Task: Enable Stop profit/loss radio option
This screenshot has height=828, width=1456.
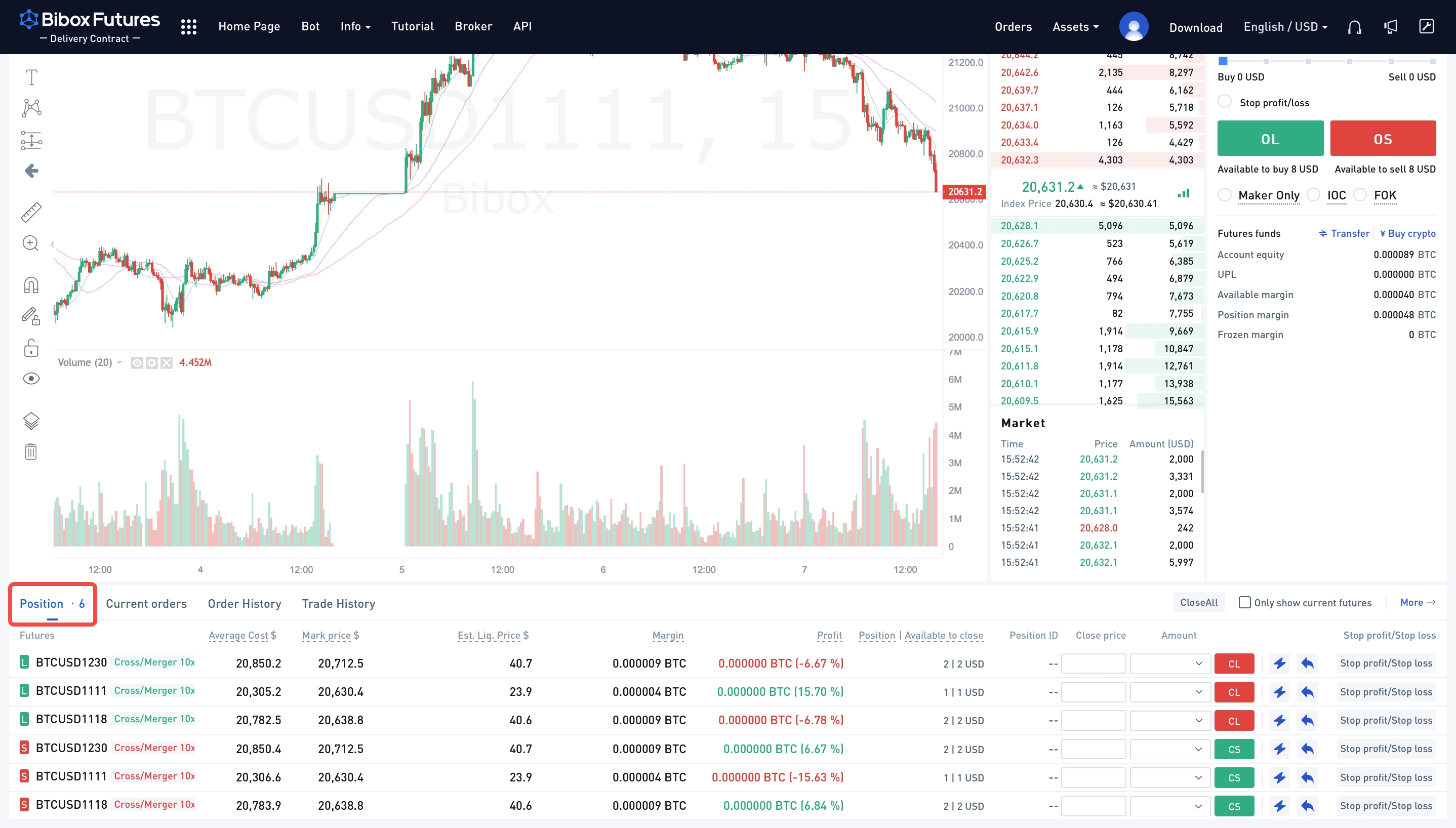Action: tap(1225, 102)
